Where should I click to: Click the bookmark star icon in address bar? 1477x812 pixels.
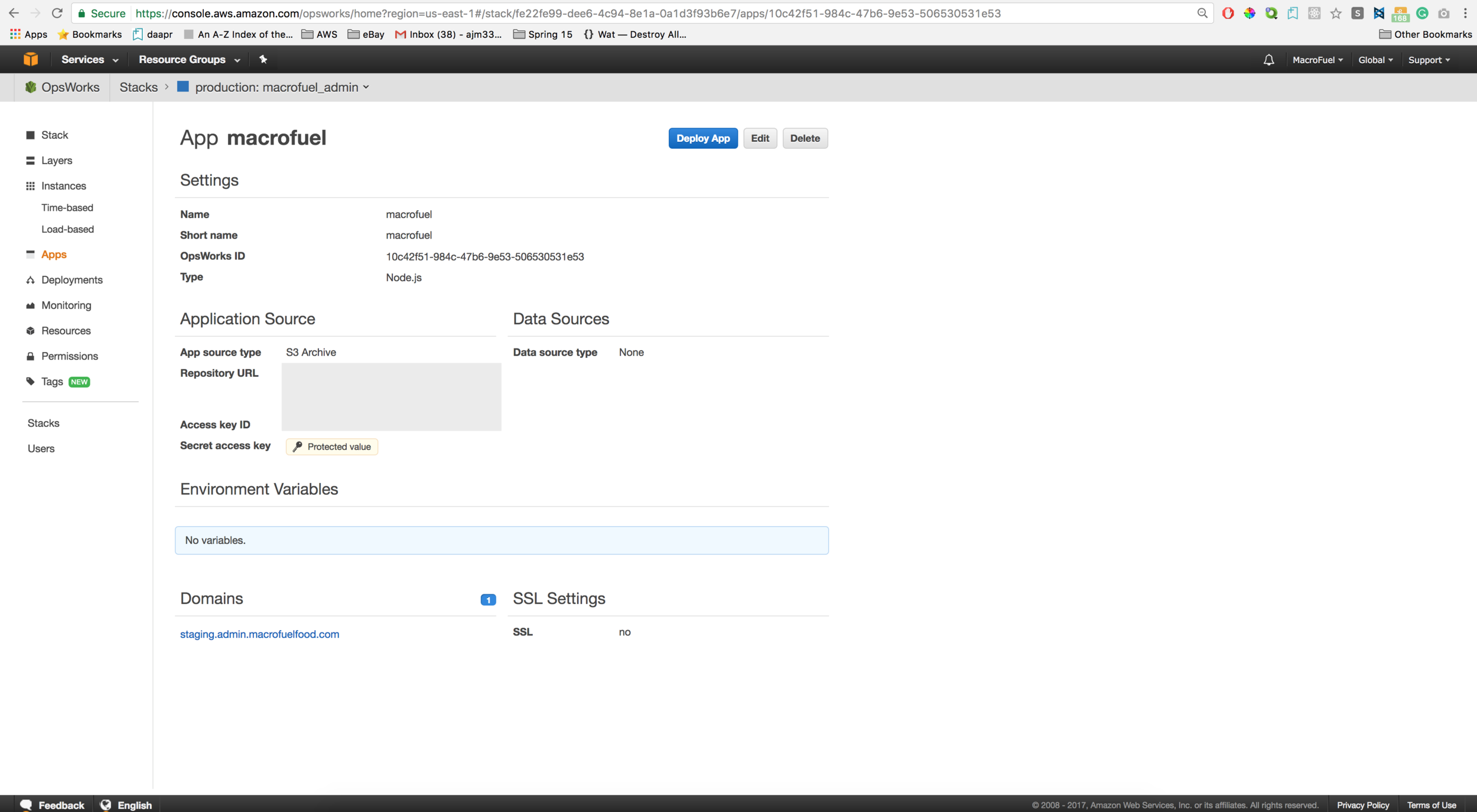[x=1336, y=13]
